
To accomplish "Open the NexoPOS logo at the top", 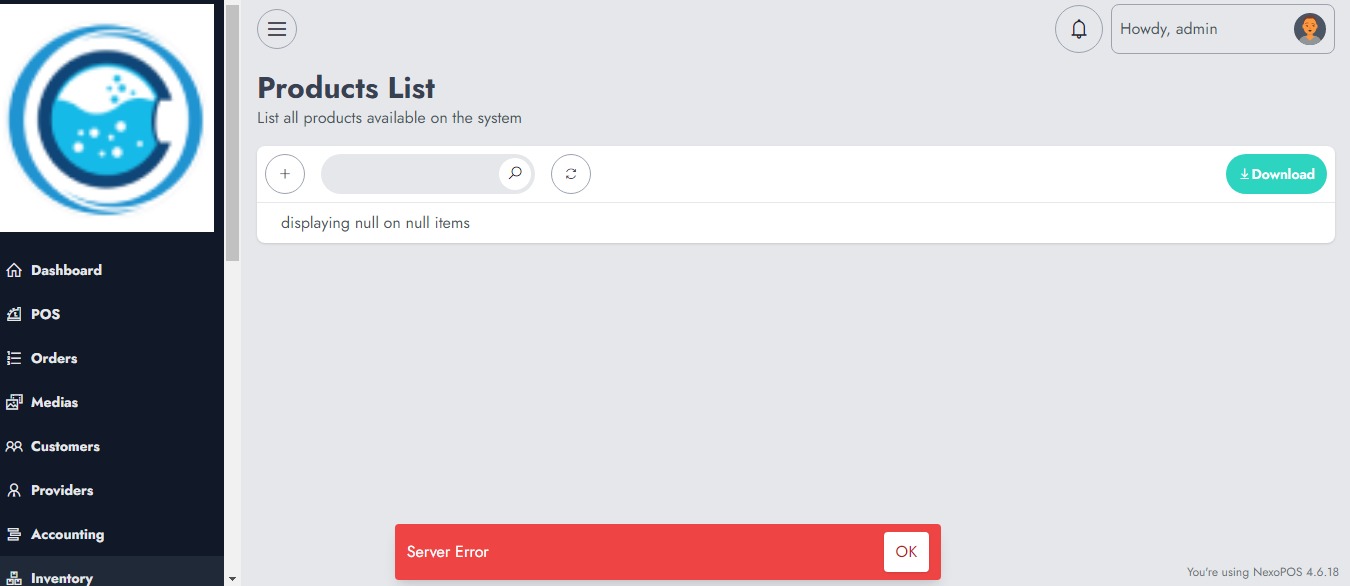I will click(107, 117).
